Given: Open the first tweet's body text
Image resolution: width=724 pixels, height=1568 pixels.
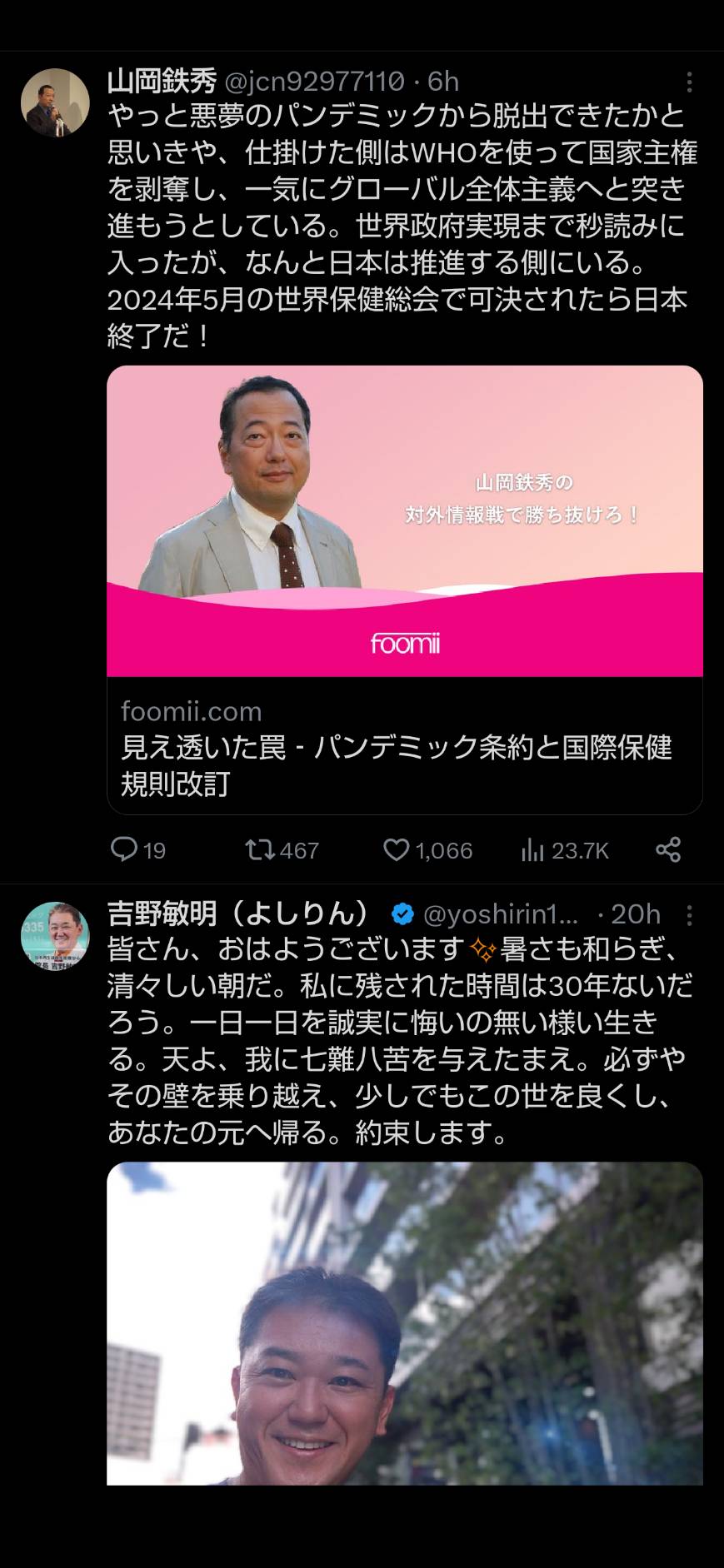Looking at the screenshot, I should (402, 226).
